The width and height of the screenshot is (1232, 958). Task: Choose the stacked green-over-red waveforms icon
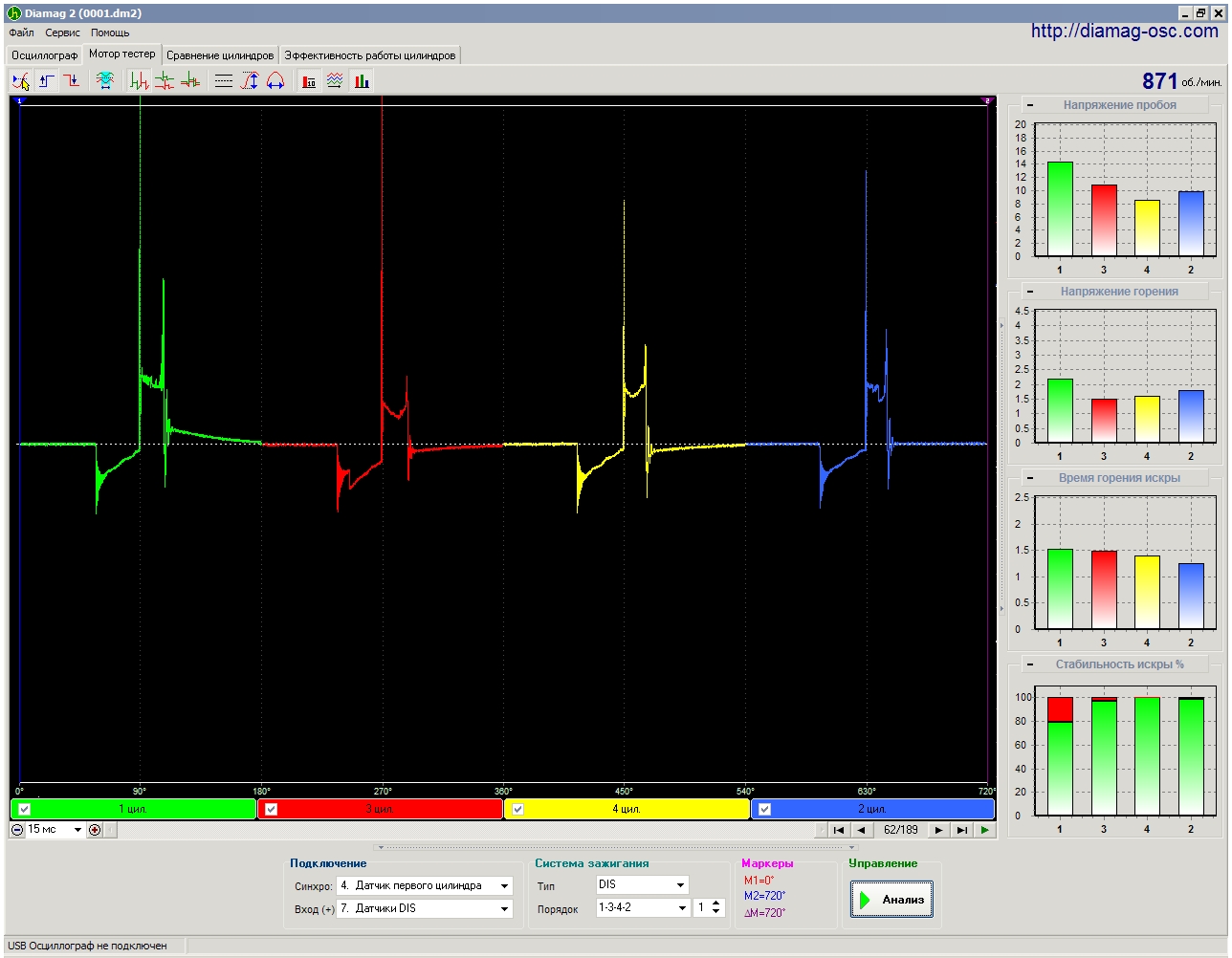(x=165, y=81)
